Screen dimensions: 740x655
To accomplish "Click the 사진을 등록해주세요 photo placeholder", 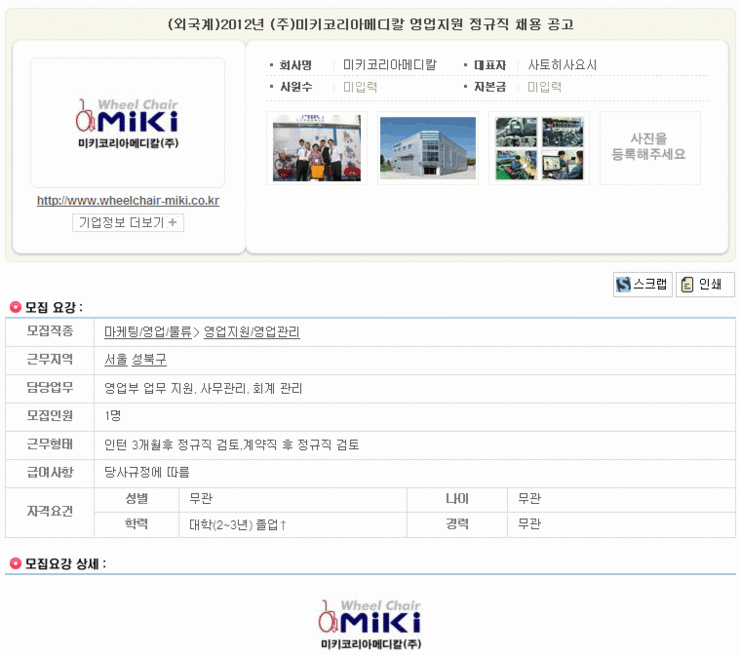I will (650, 148).
